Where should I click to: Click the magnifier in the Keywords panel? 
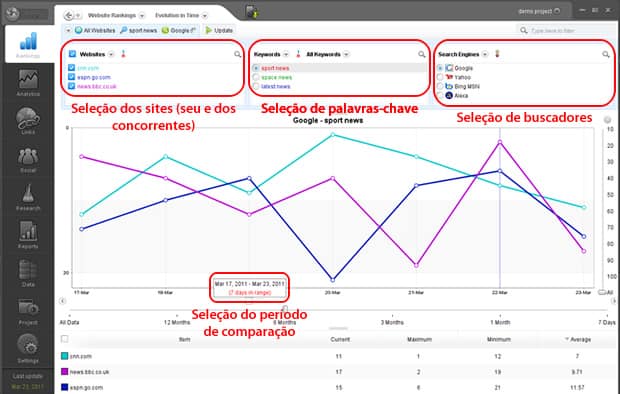pos(422,55)
